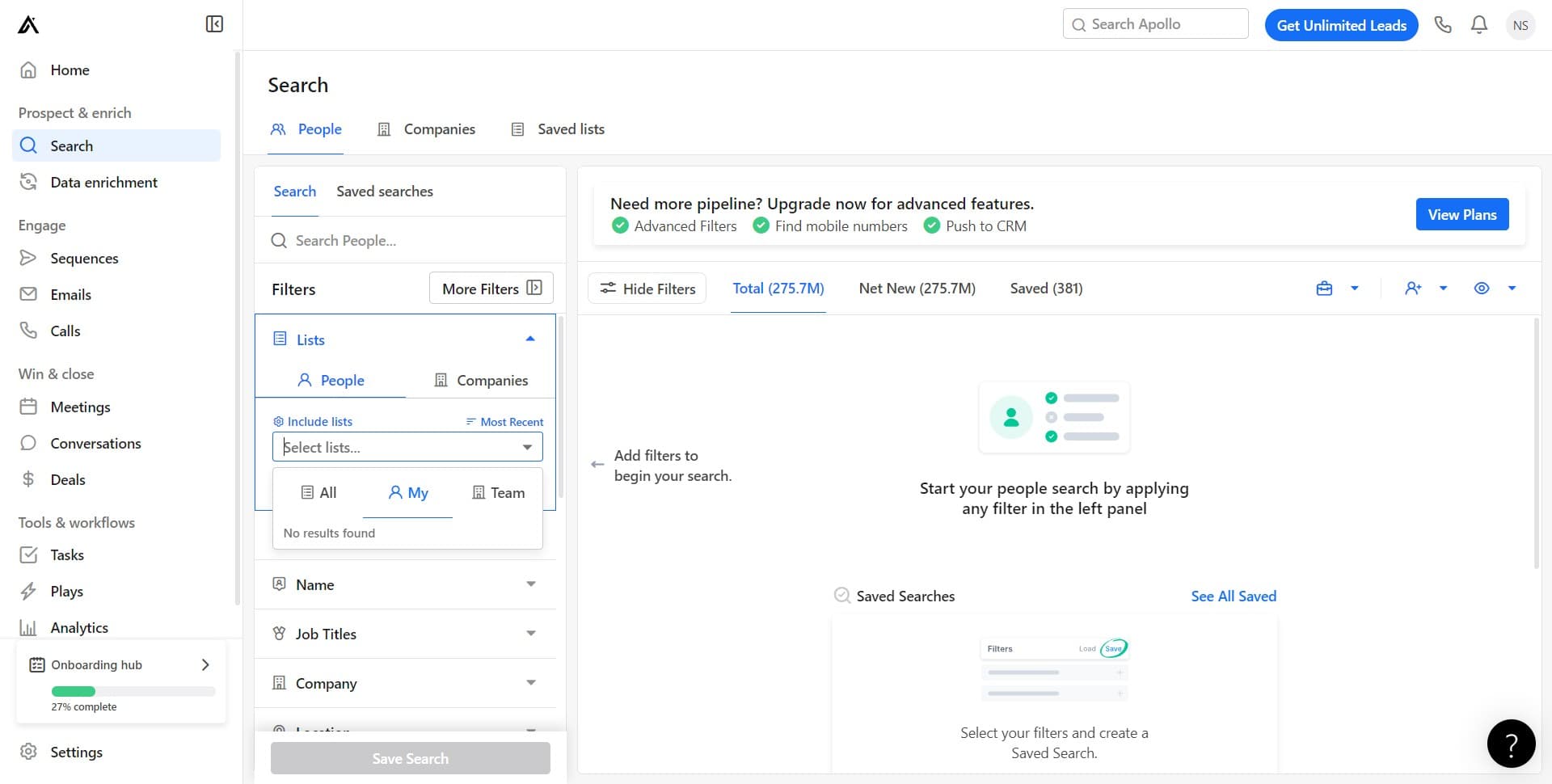Switch to the Companies search tab
Image resolution: width=1552 pixels, height=784 pixels.
pos(427,129)
